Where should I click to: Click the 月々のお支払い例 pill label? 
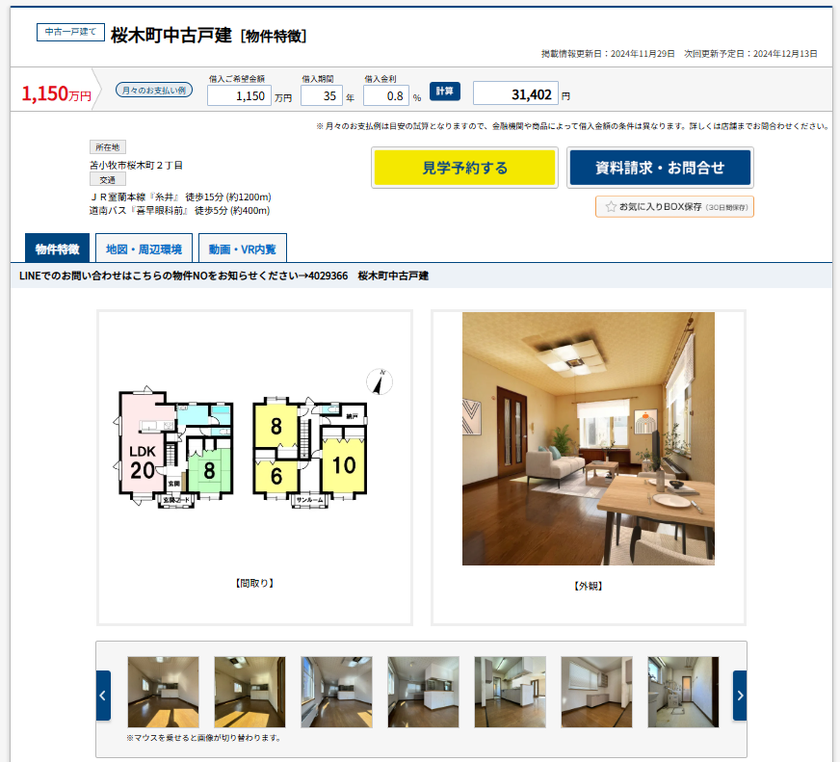click(154, 90)
